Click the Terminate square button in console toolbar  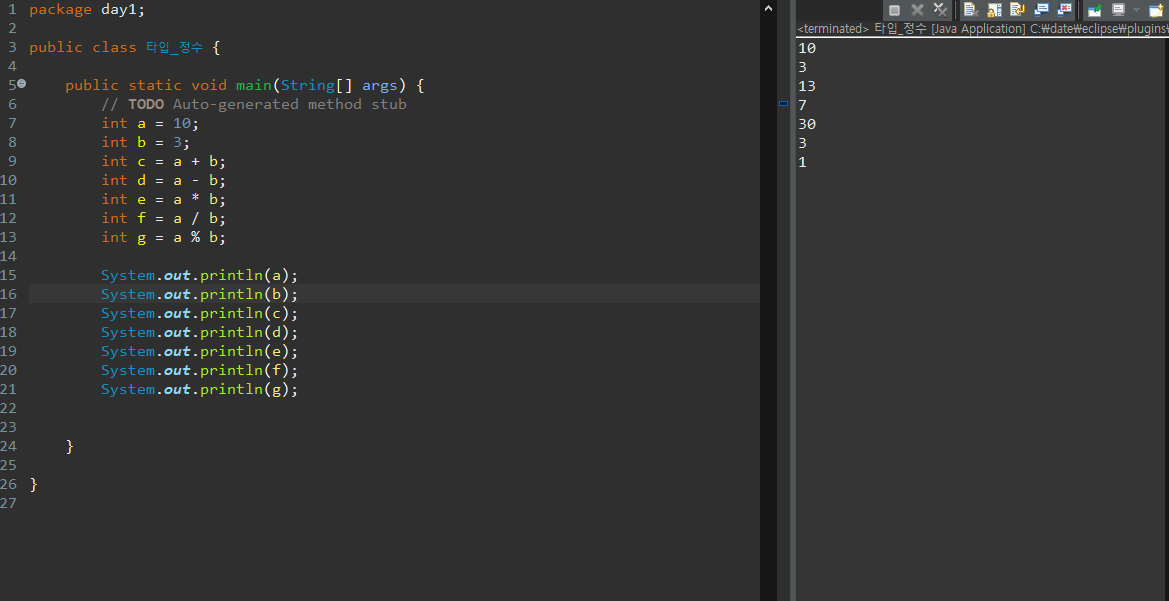click(x=895, y=10)
